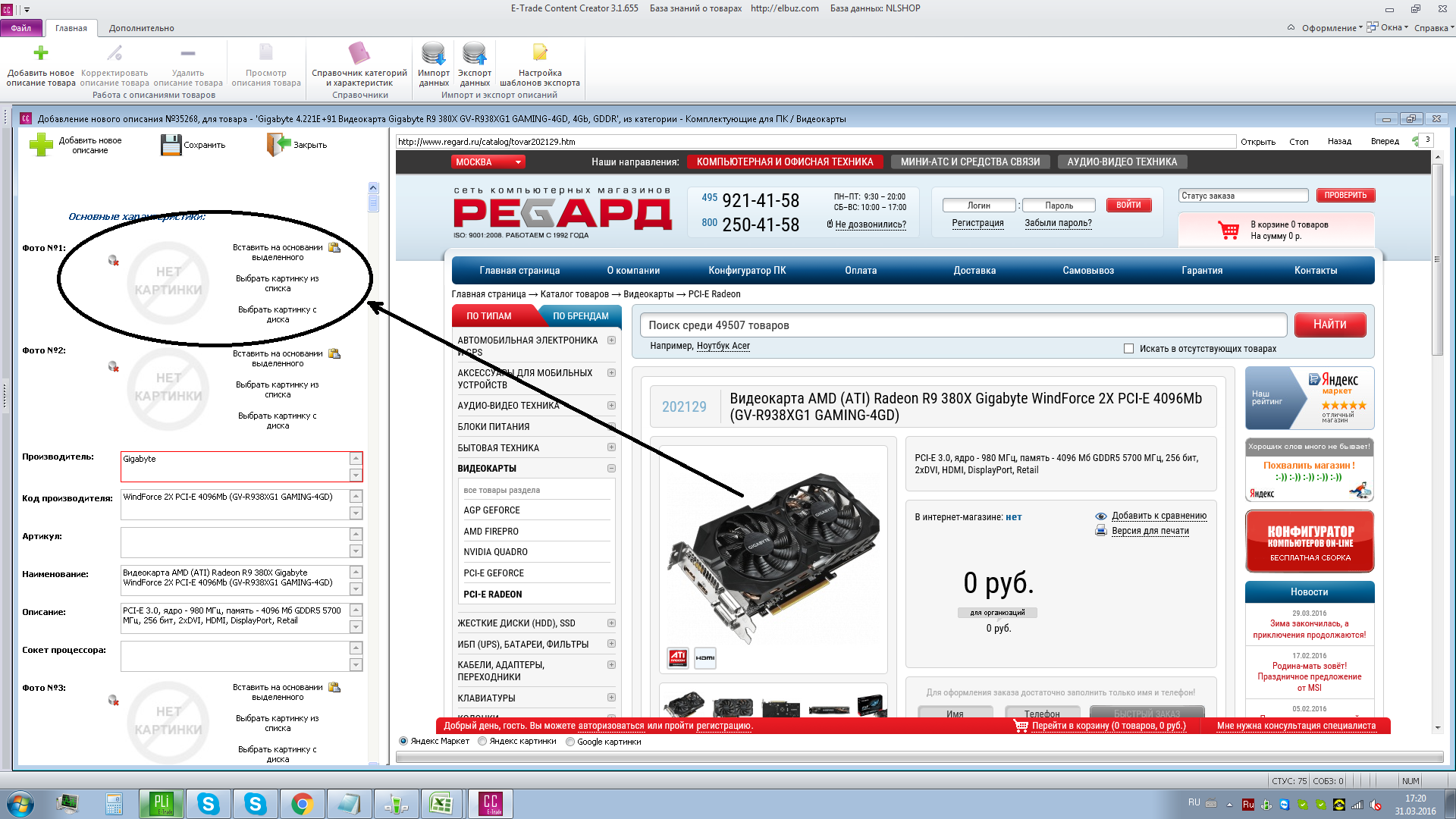The height and width of the screenshot is (819, 1456).
Task: Switch to the 'Главная' ribbon tab
Action: click(x=71, y=28)
